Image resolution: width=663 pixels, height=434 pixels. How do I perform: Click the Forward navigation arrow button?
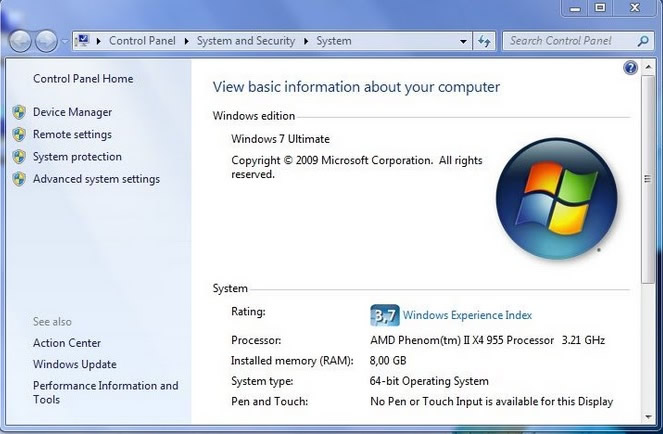point(46,41)
